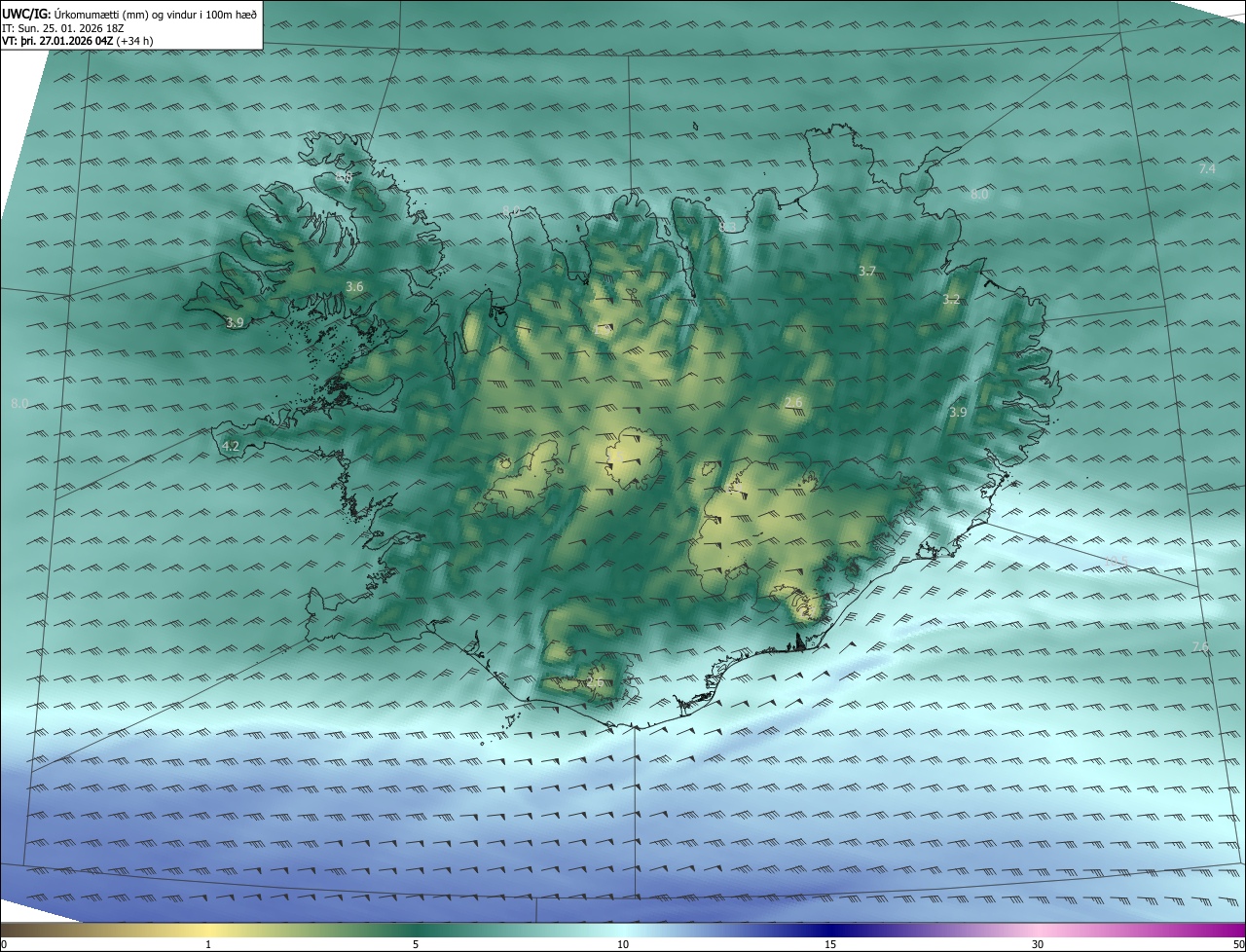Click the 7.4 value label
The width and height of the screenshot is (1246, 952).
1207,169
